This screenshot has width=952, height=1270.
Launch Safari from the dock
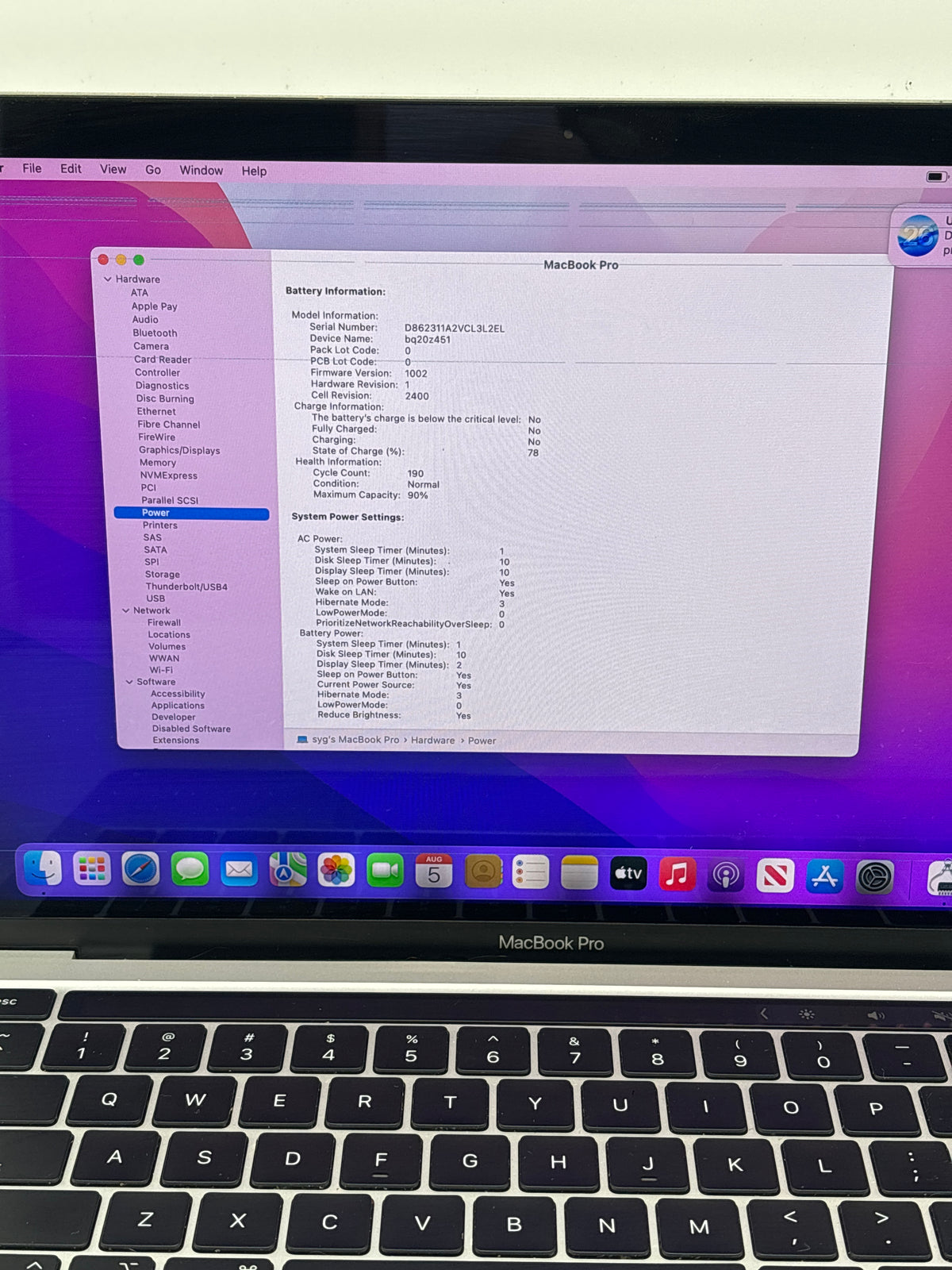(140, 870)
